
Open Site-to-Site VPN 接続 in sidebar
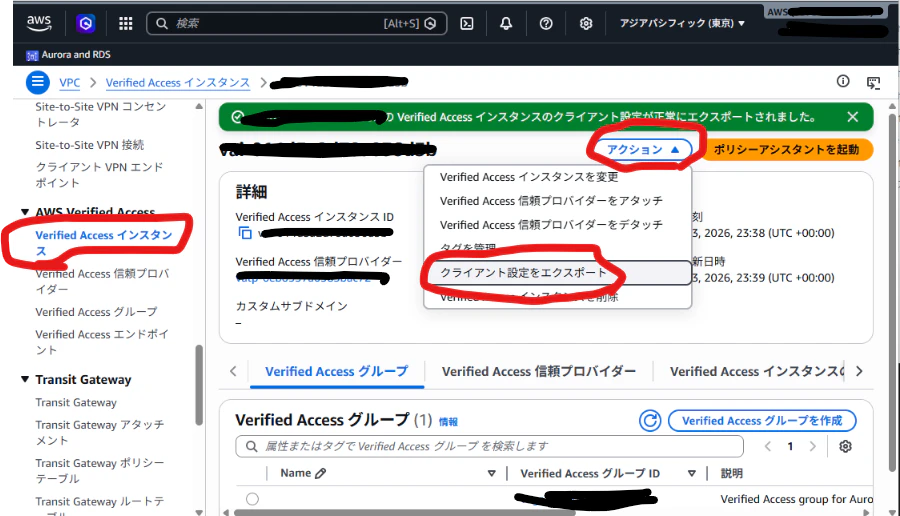tap(90, 145)
